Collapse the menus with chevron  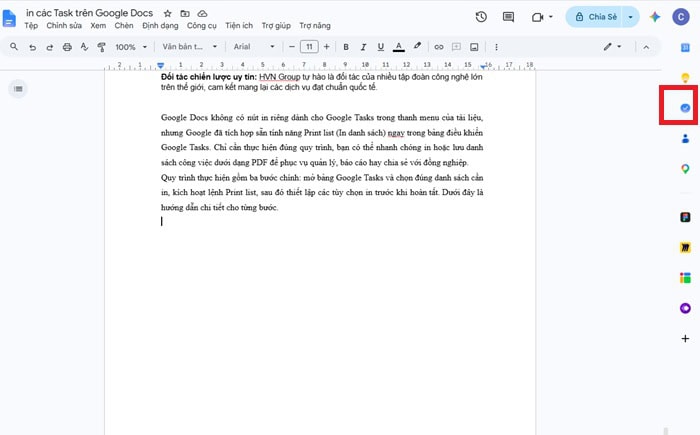point(646,47)
